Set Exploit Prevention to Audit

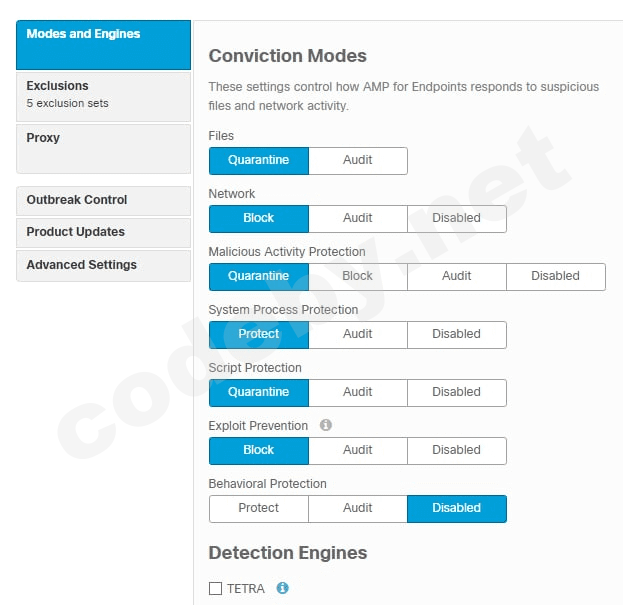coord(357,450)
